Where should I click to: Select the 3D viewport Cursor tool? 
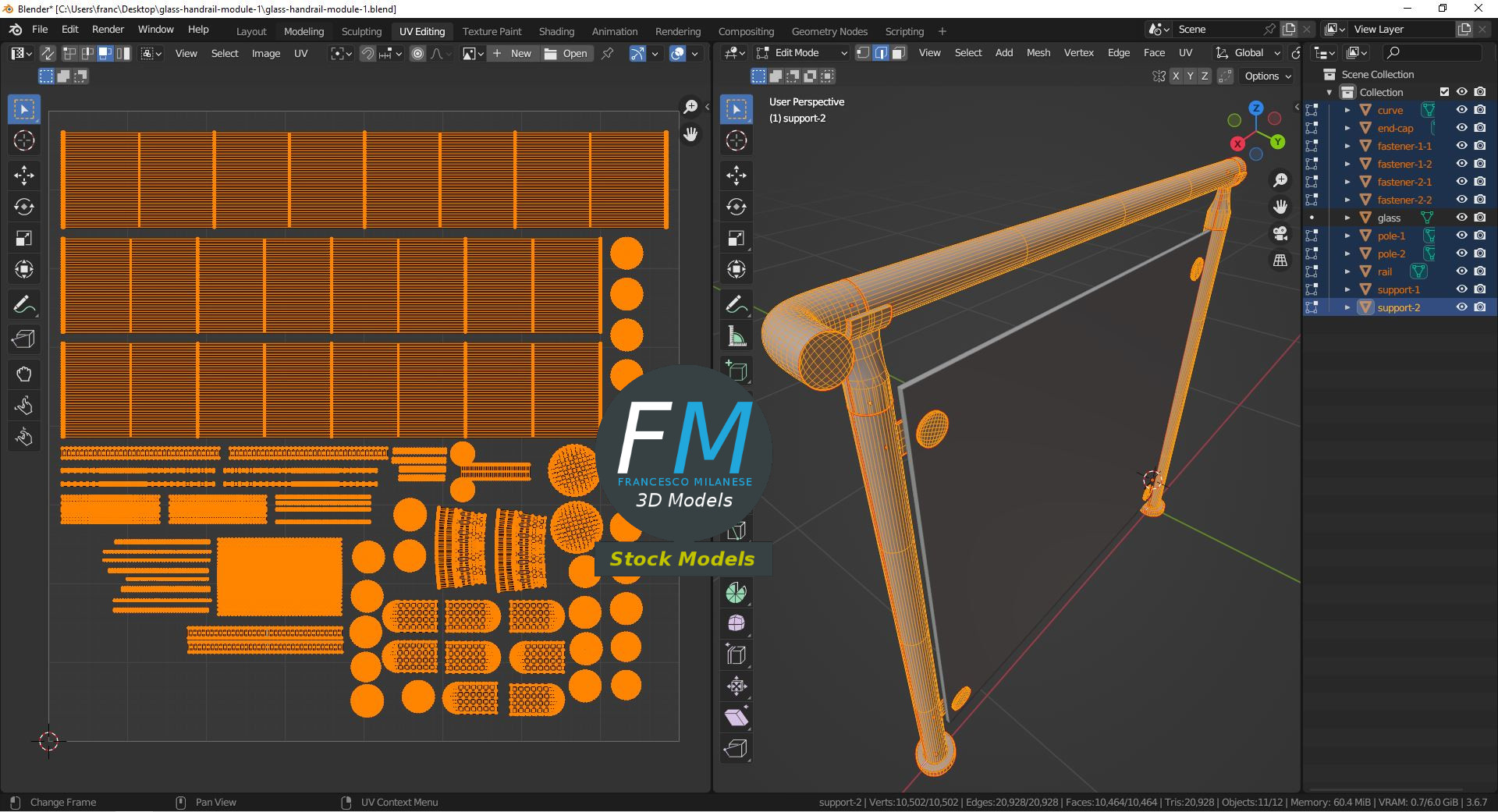[x=737, y=140]
